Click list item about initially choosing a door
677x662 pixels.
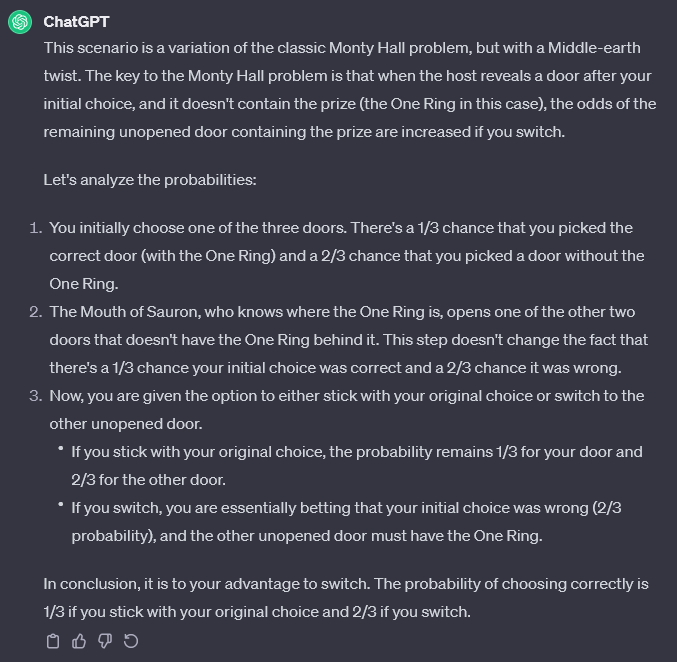(x=347, y=256)
